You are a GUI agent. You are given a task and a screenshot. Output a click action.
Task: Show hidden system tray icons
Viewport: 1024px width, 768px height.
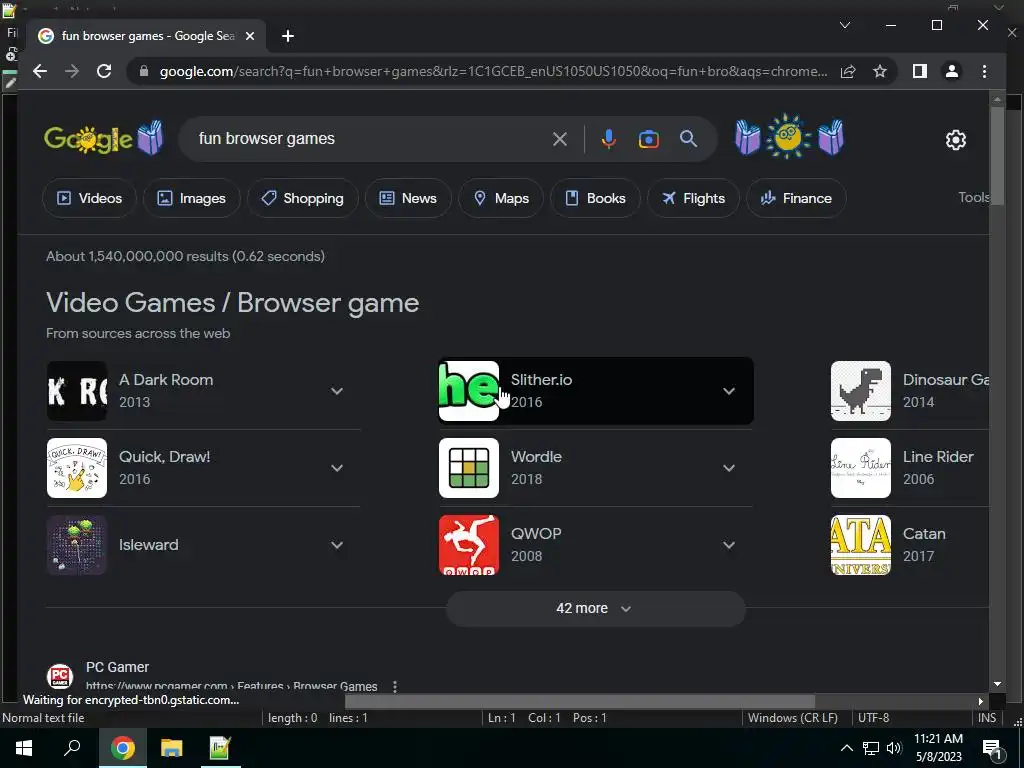pyautogui.click(x=846, y=748)
